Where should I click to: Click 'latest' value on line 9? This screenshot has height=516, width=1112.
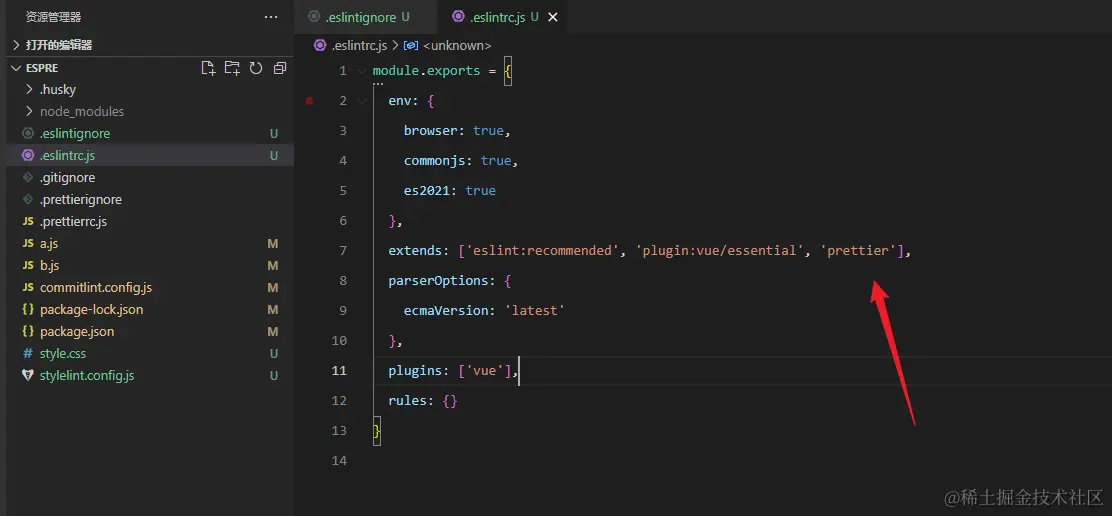pyautogui.click(x=534, y=310)
